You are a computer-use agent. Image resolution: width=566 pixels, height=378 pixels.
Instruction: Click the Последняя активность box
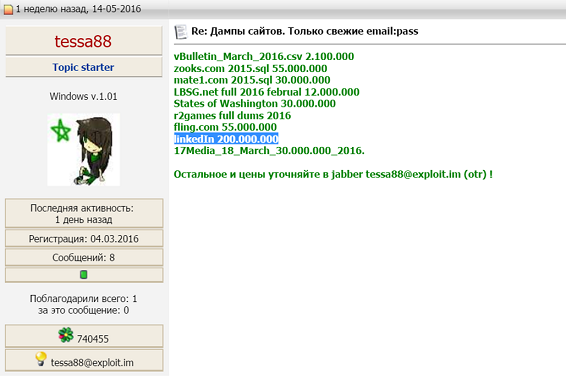click(84, 213)
